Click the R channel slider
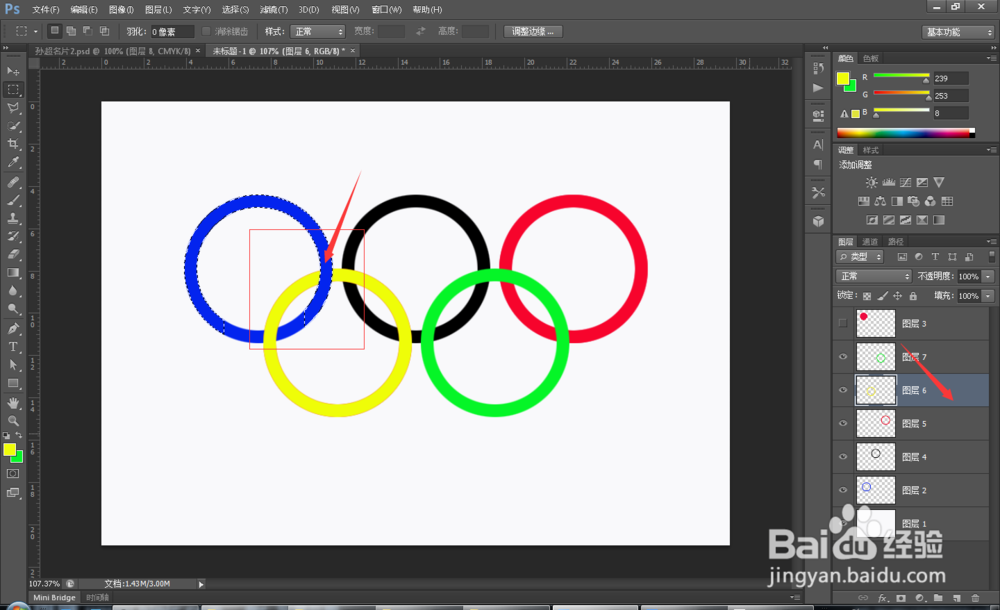The width and height of the screenshot is (1000, 610). [901, 77]
